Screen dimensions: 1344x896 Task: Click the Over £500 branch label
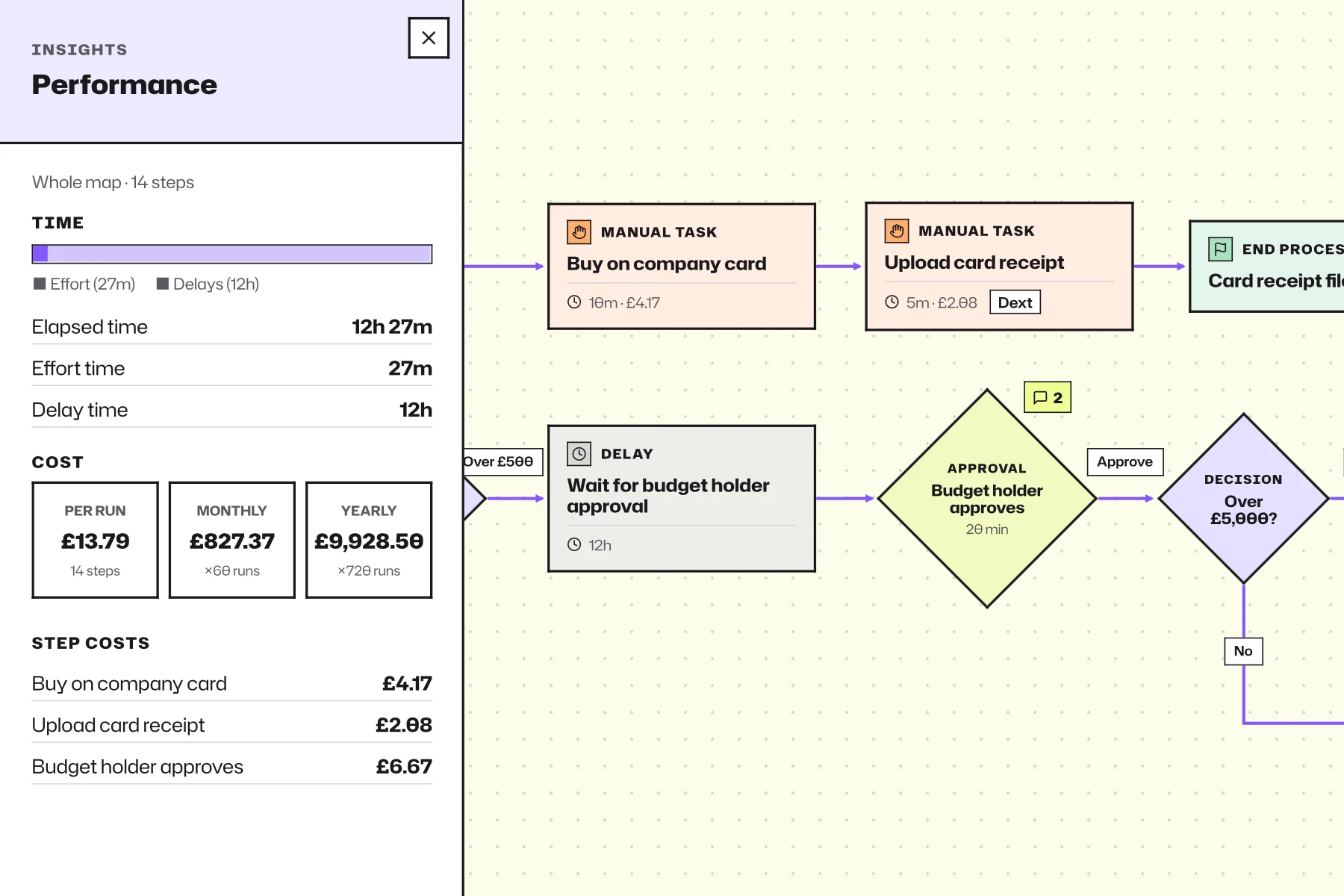click(x=502, y=461)
